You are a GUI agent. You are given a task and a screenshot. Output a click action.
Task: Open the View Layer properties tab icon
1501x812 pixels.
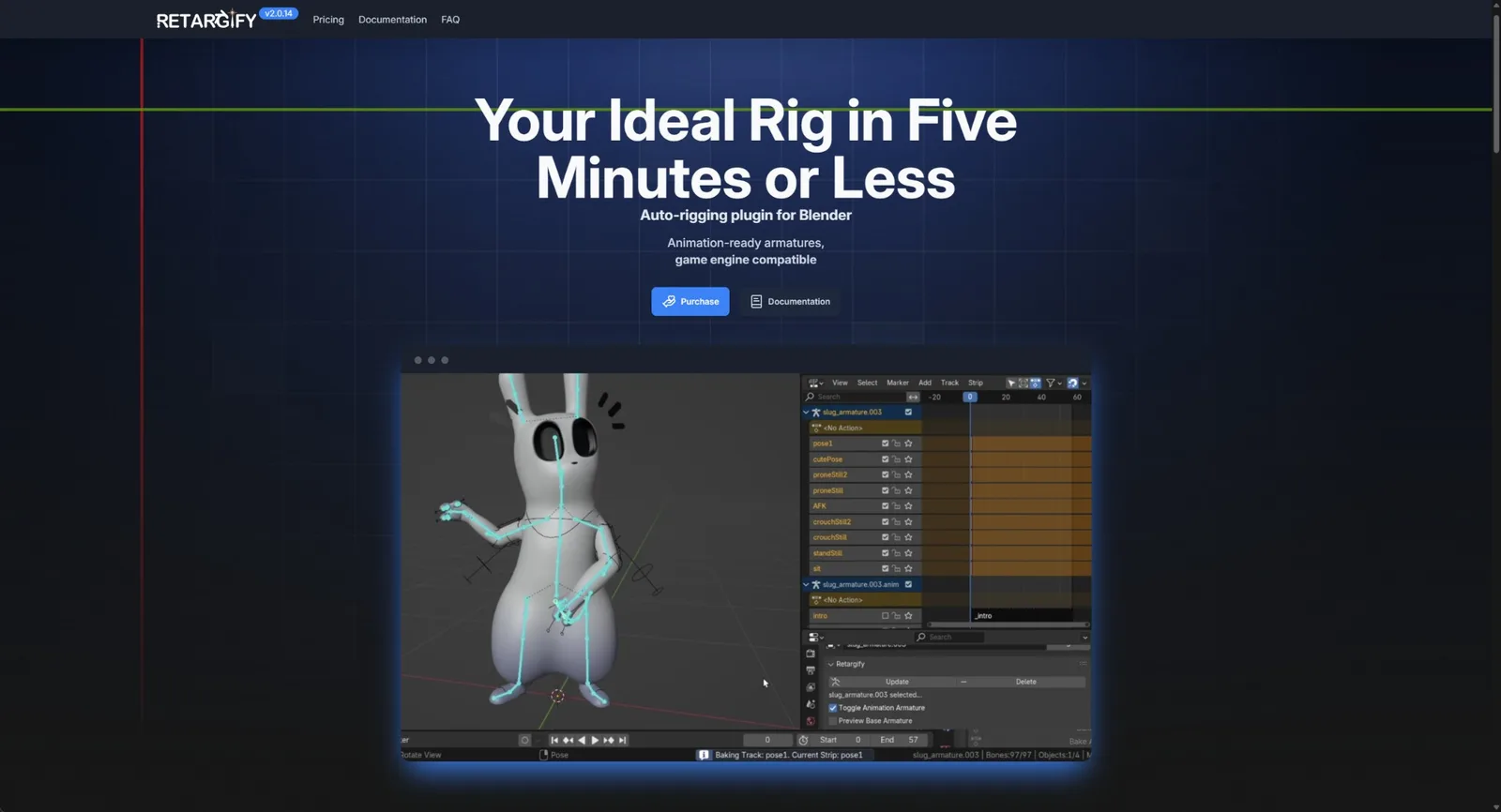pos(811,687)
